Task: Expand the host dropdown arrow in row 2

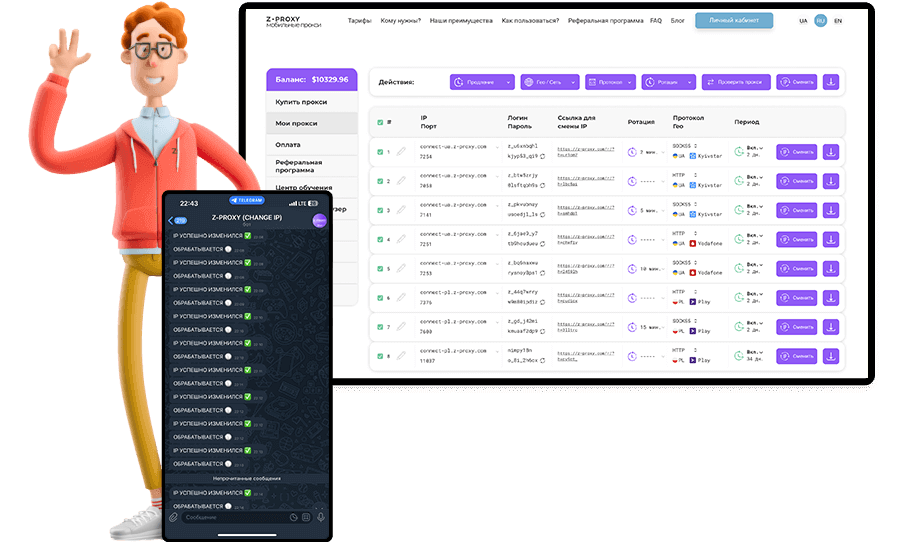Action: pyautogui.click(x=497, y=176)
